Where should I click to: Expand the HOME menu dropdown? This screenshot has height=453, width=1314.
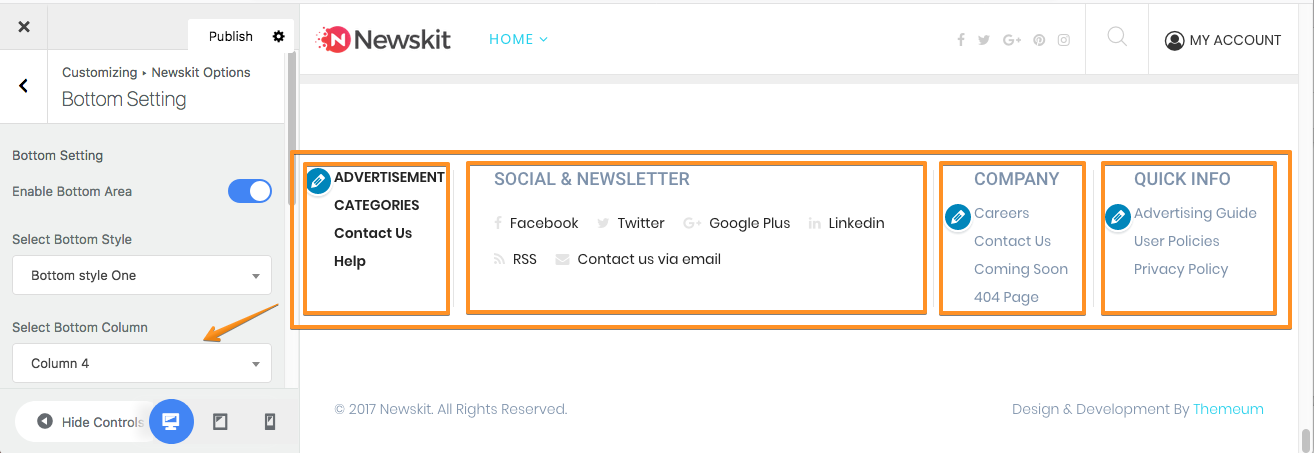tap(518, 40)
